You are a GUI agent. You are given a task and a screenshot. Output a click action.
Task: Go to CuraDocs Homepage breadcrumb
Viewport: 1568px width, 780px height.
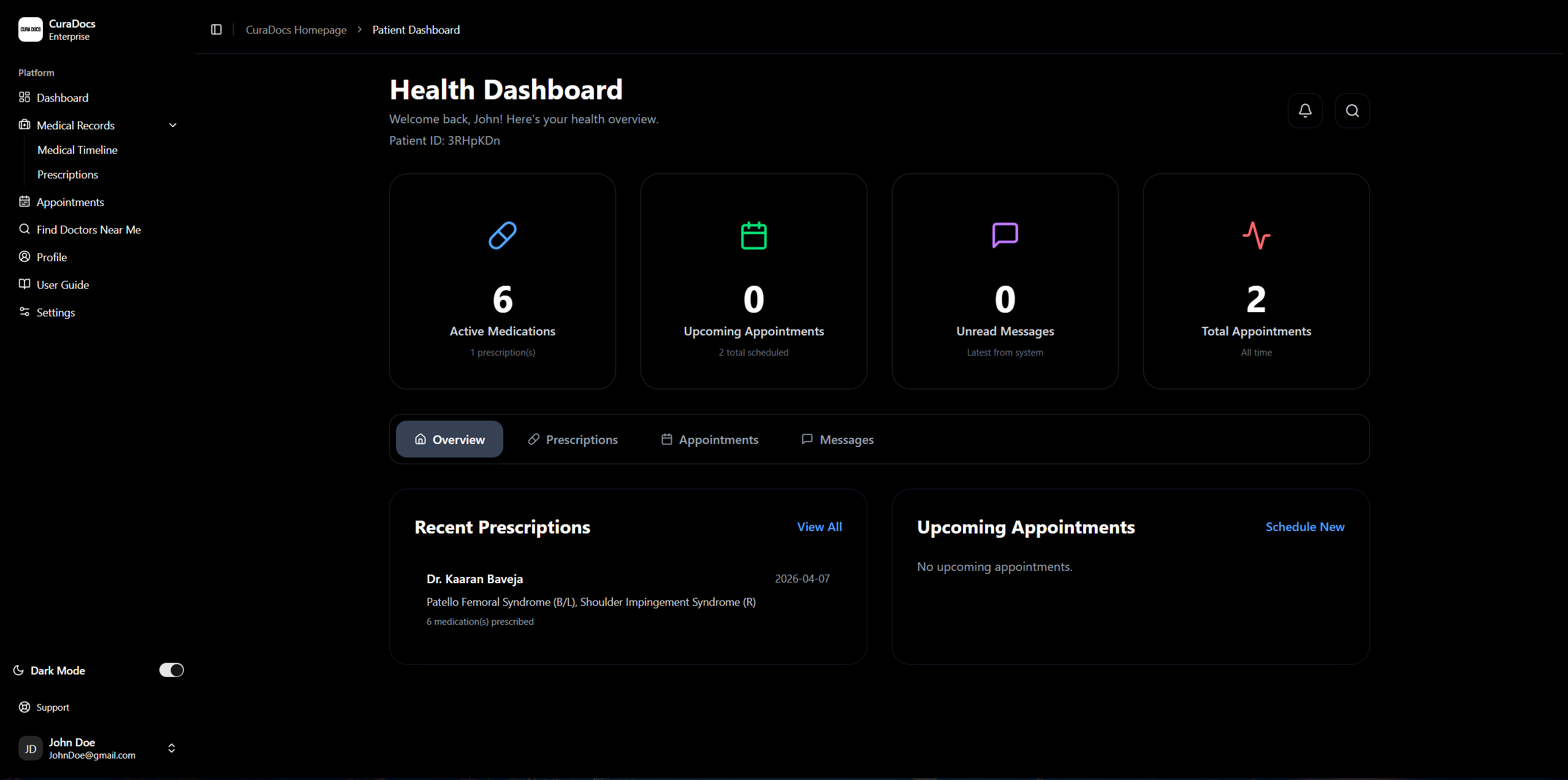pos(296,29)
